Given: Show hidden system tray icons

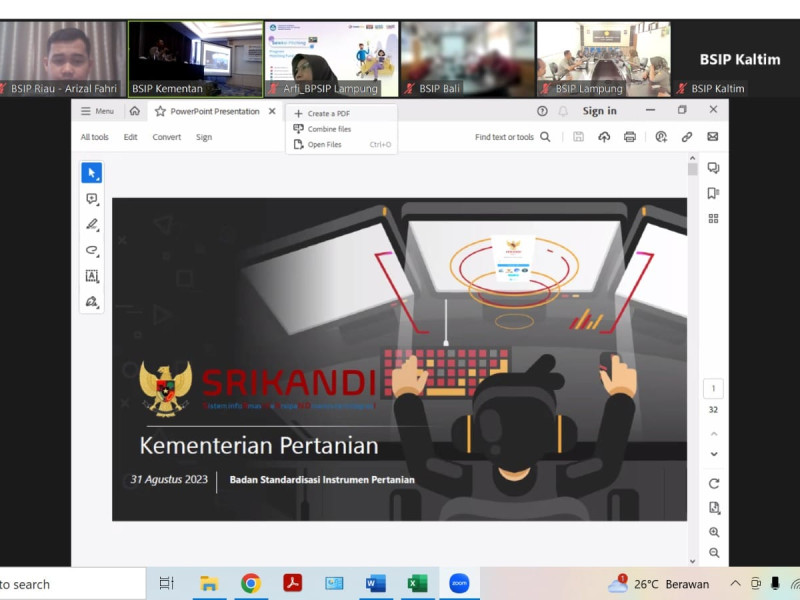Looking at the screenshot, I should [735, 584].
